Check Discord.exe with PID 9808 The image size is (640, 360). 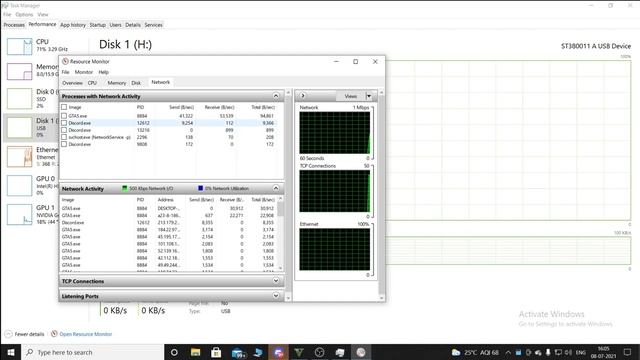tap(64, 144)
